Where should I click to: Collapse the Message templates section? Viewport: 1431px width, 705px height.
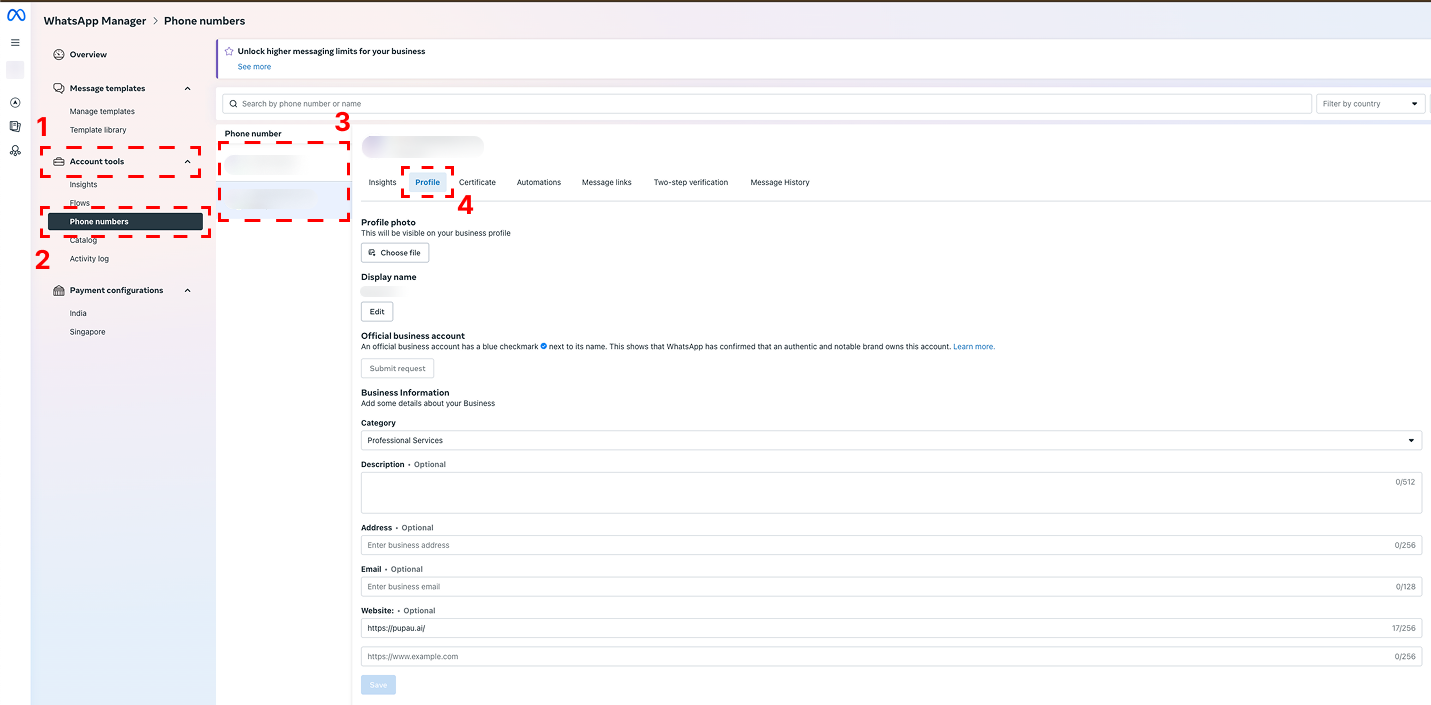tap(188, 89)
